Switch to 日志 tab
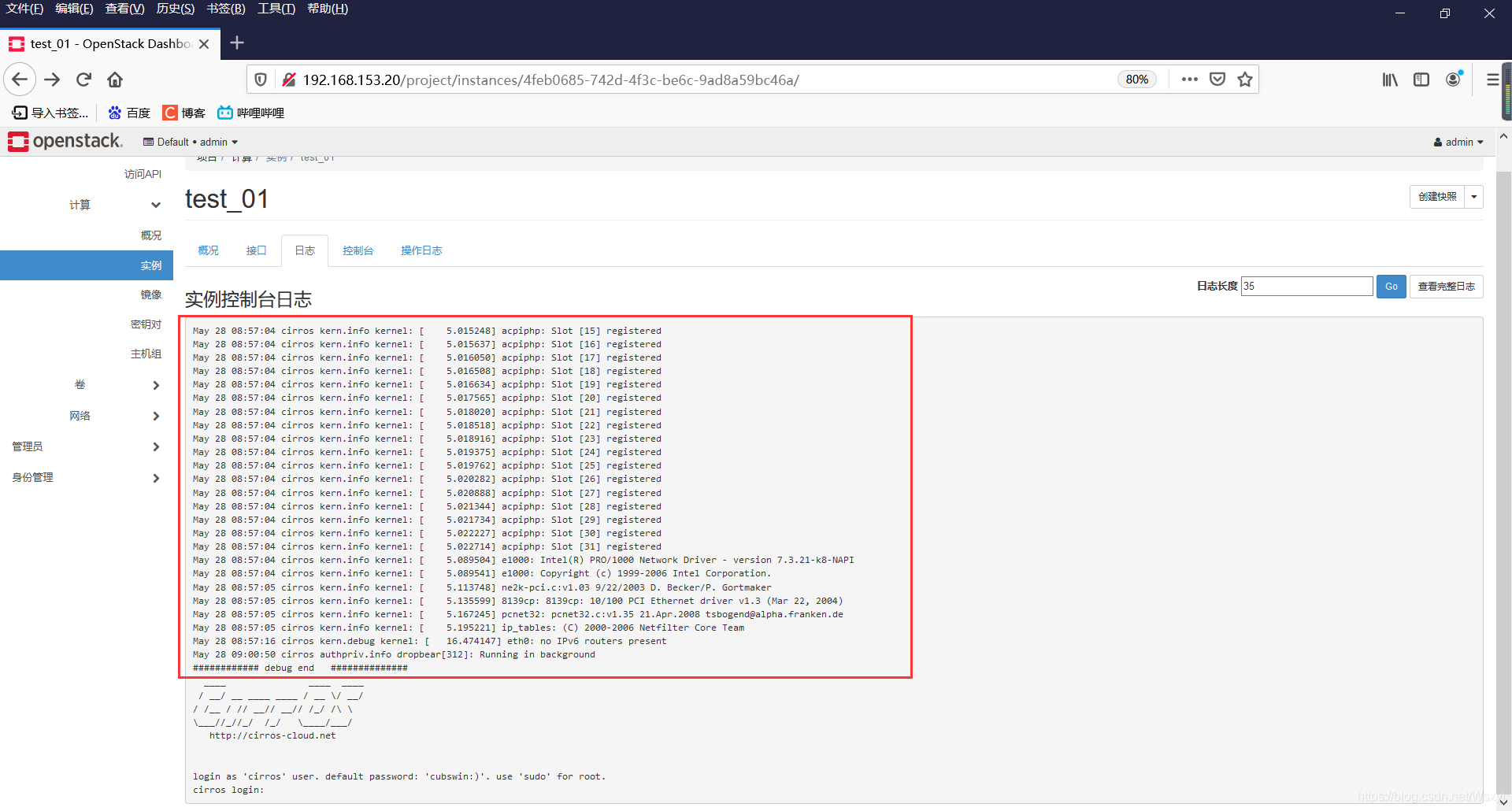Screen dimensions: 1512x811 tap(305, 250)
